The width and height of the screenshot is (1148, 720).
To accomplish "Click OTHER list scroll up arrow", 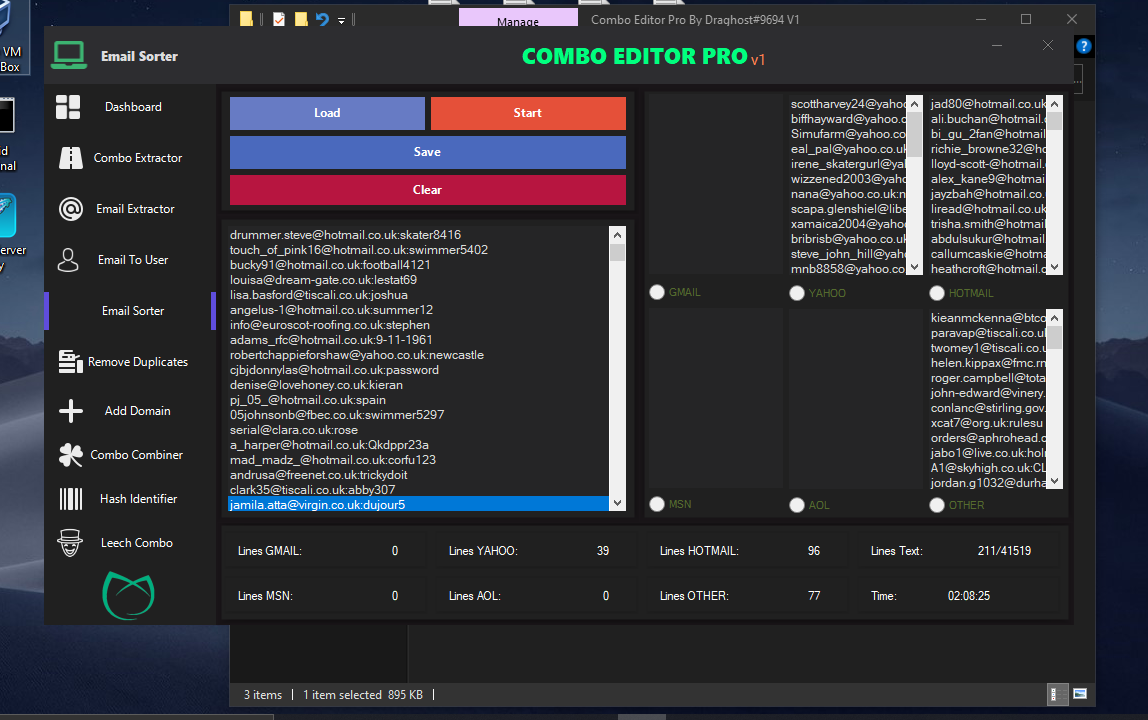I will (1054, 318).
